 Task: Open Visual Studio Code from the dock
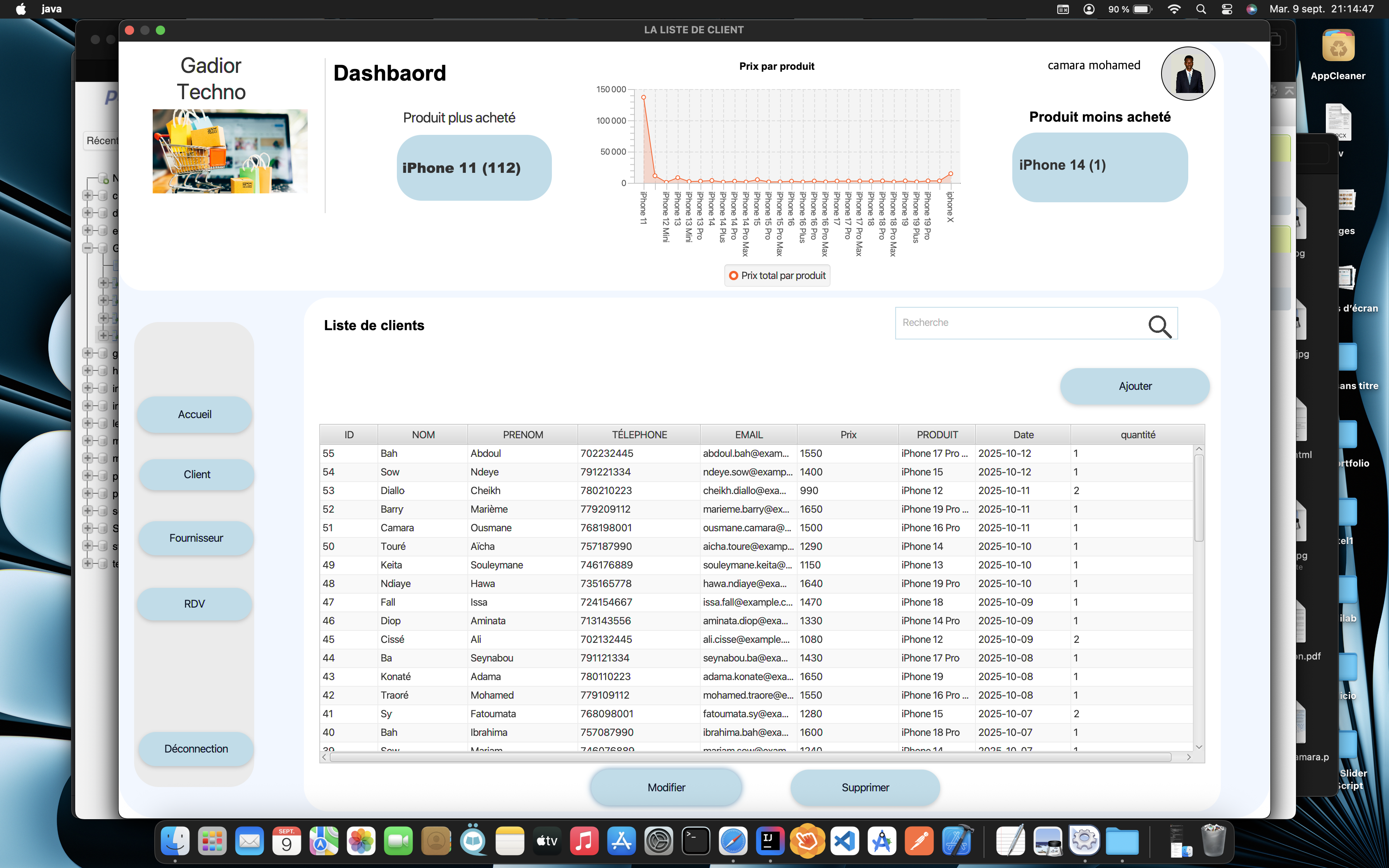coord(845,842)
